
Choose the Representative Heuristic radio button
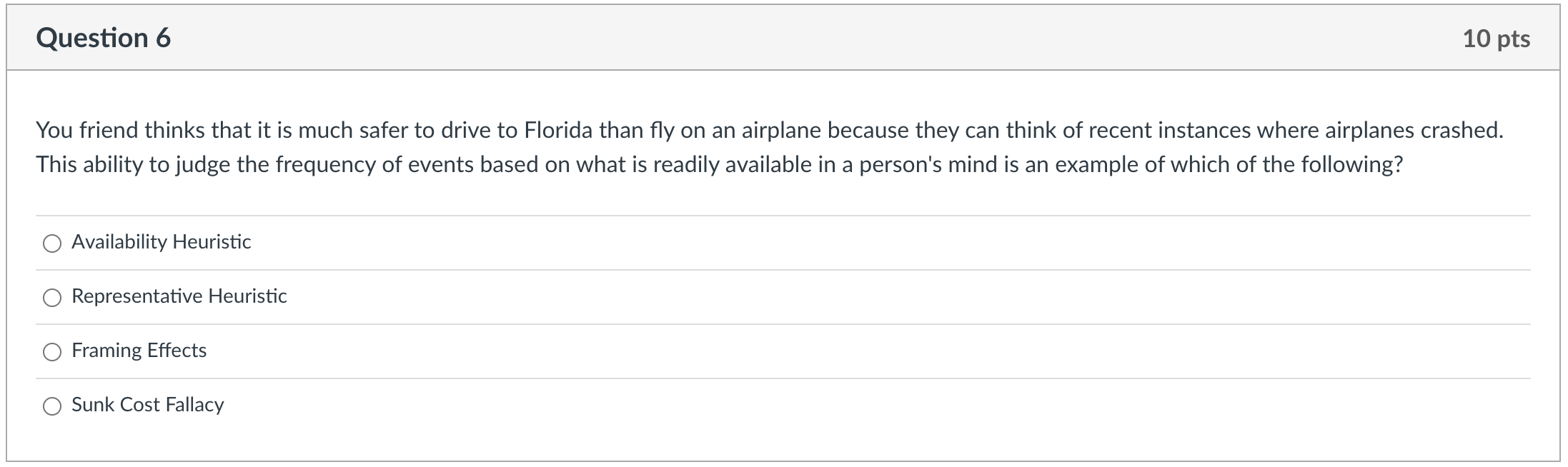(x=52, y=298)
